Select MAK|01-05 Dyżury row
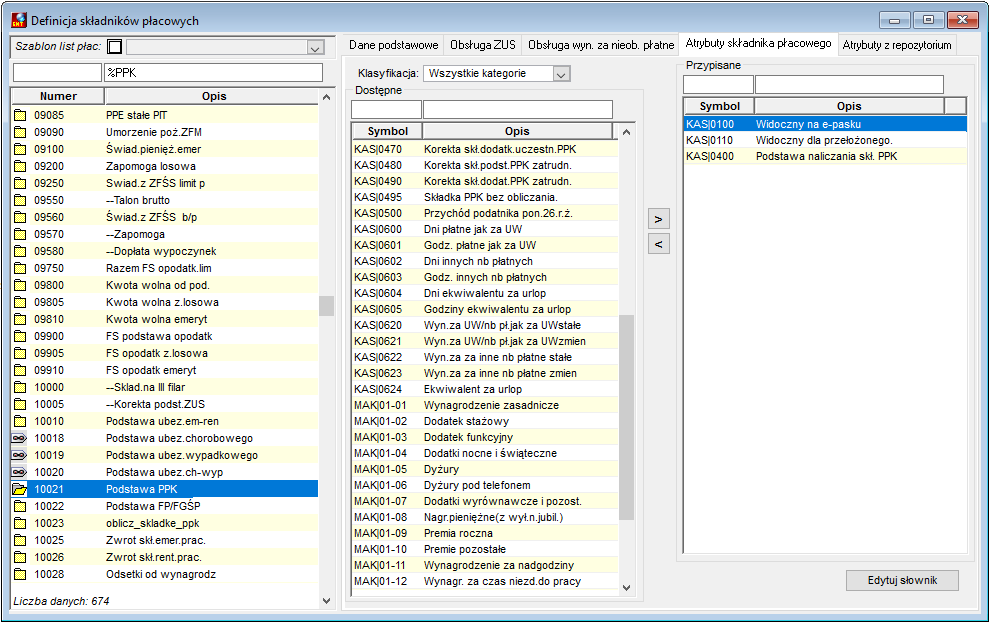The height and width of the screenshot is (624, 990). (485, 469)
